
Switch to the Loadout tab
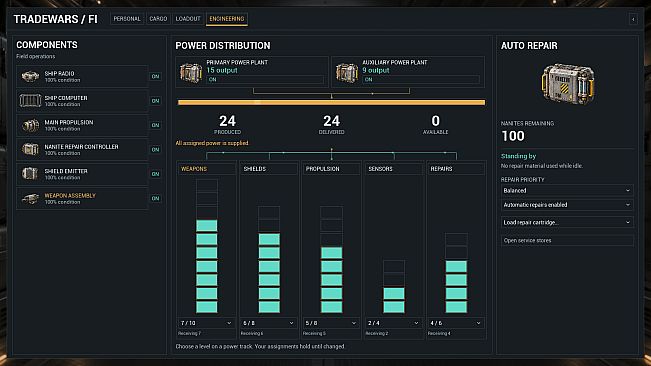click(x=188, y=19)
